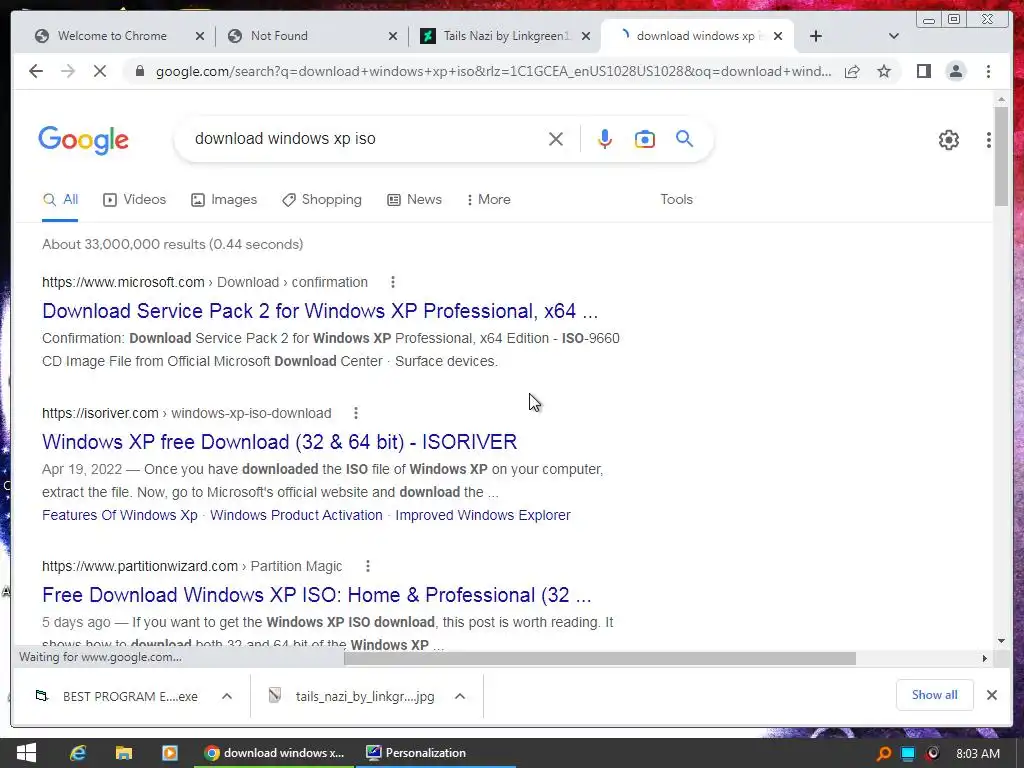Open Download Service Pack 2 result
Image resolution: width=1024 pixels, height=768 pixels.
pyautogui.click(x=320, y=311)
